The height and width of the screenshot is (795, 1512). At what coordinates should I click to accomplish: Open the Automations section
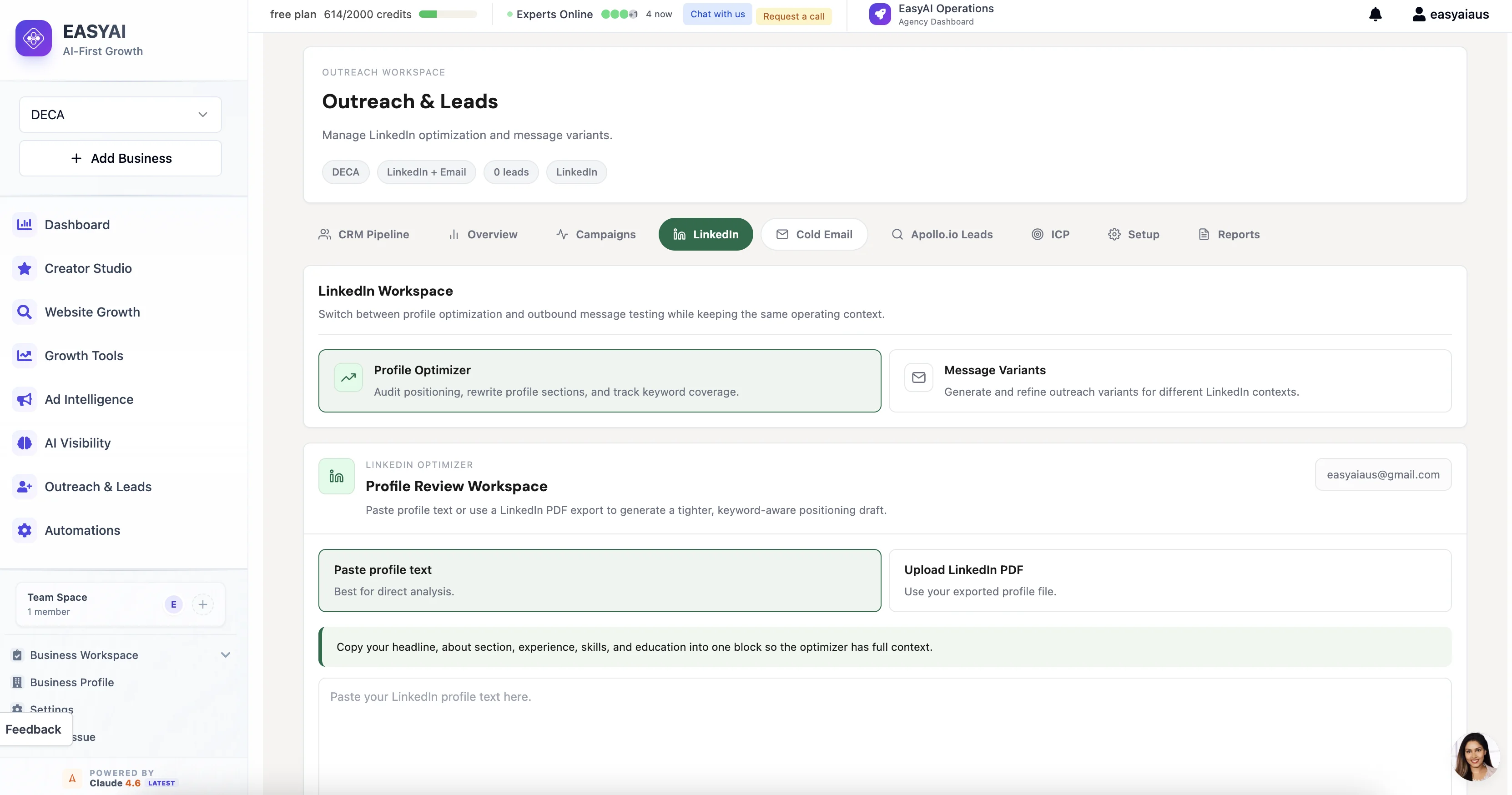[x=82, y=530]
